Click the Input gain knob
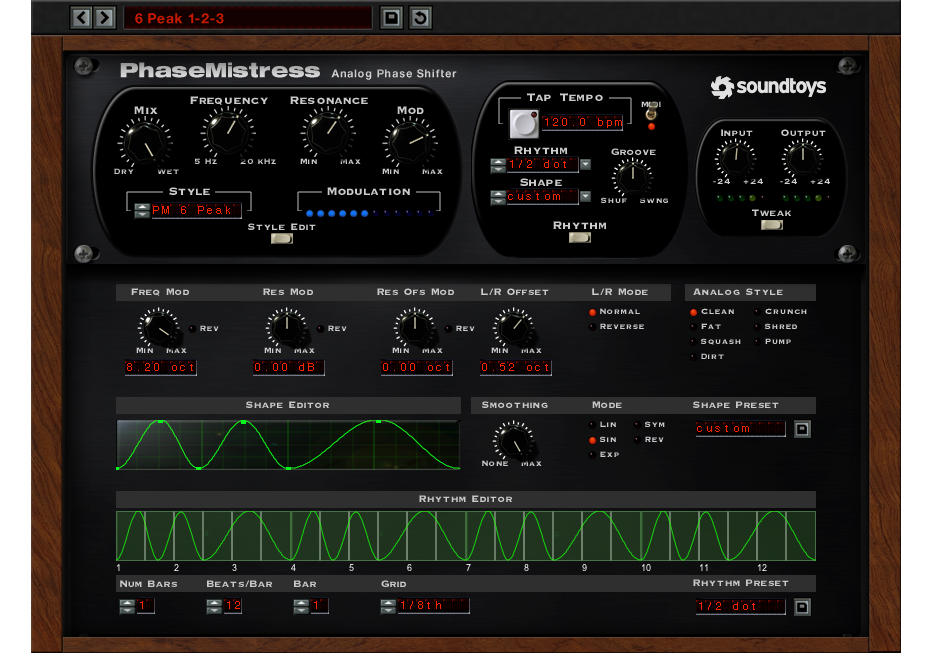Image resolution: width=933 pixels, height=653 pixels. [x=736, y=157]
